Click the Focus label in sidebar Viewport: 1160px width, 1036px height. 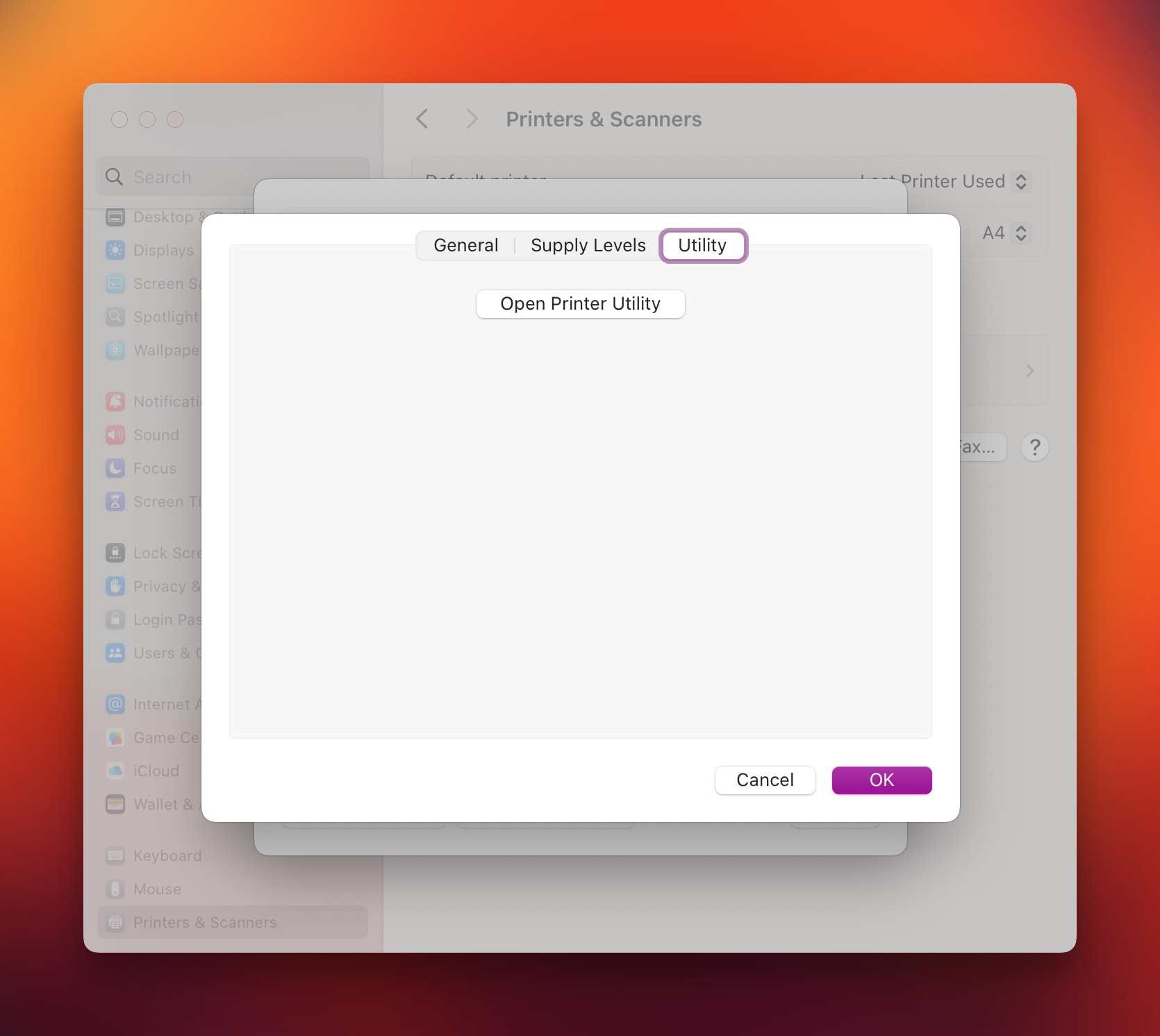point(155,469)
